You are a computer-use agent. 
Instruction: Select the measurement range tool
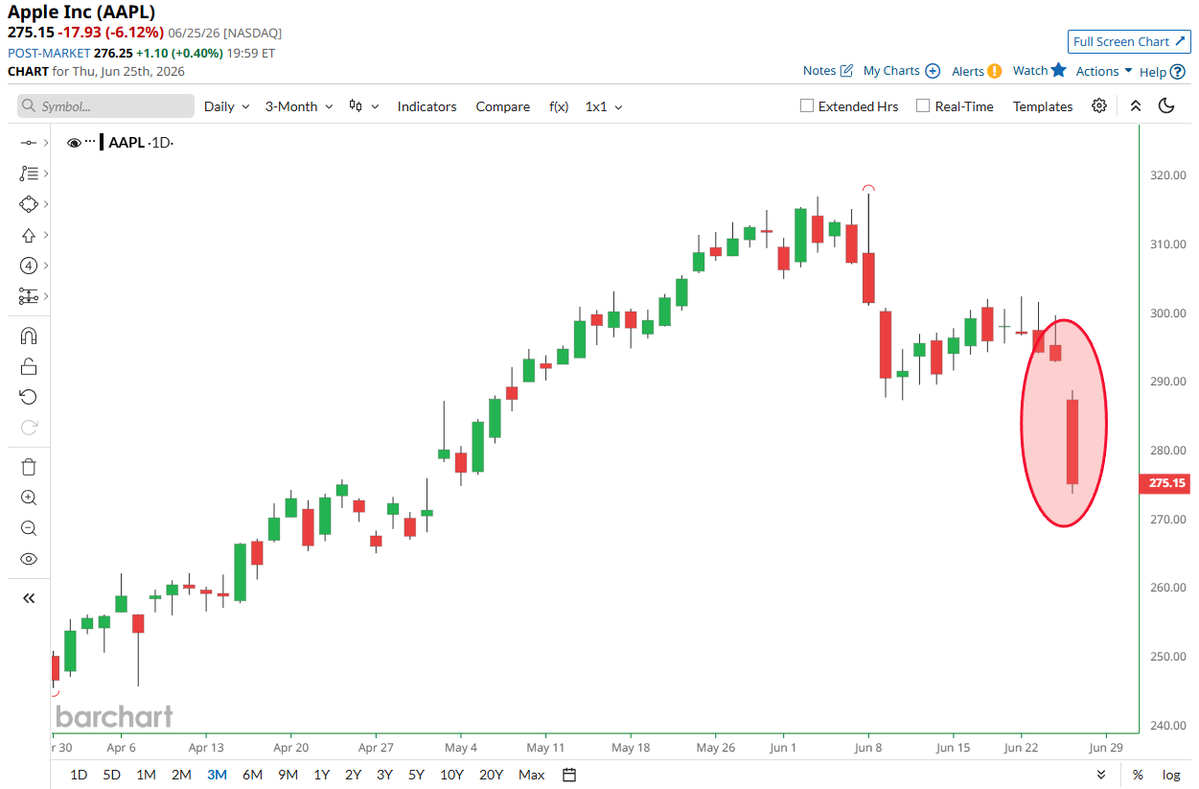28,296
